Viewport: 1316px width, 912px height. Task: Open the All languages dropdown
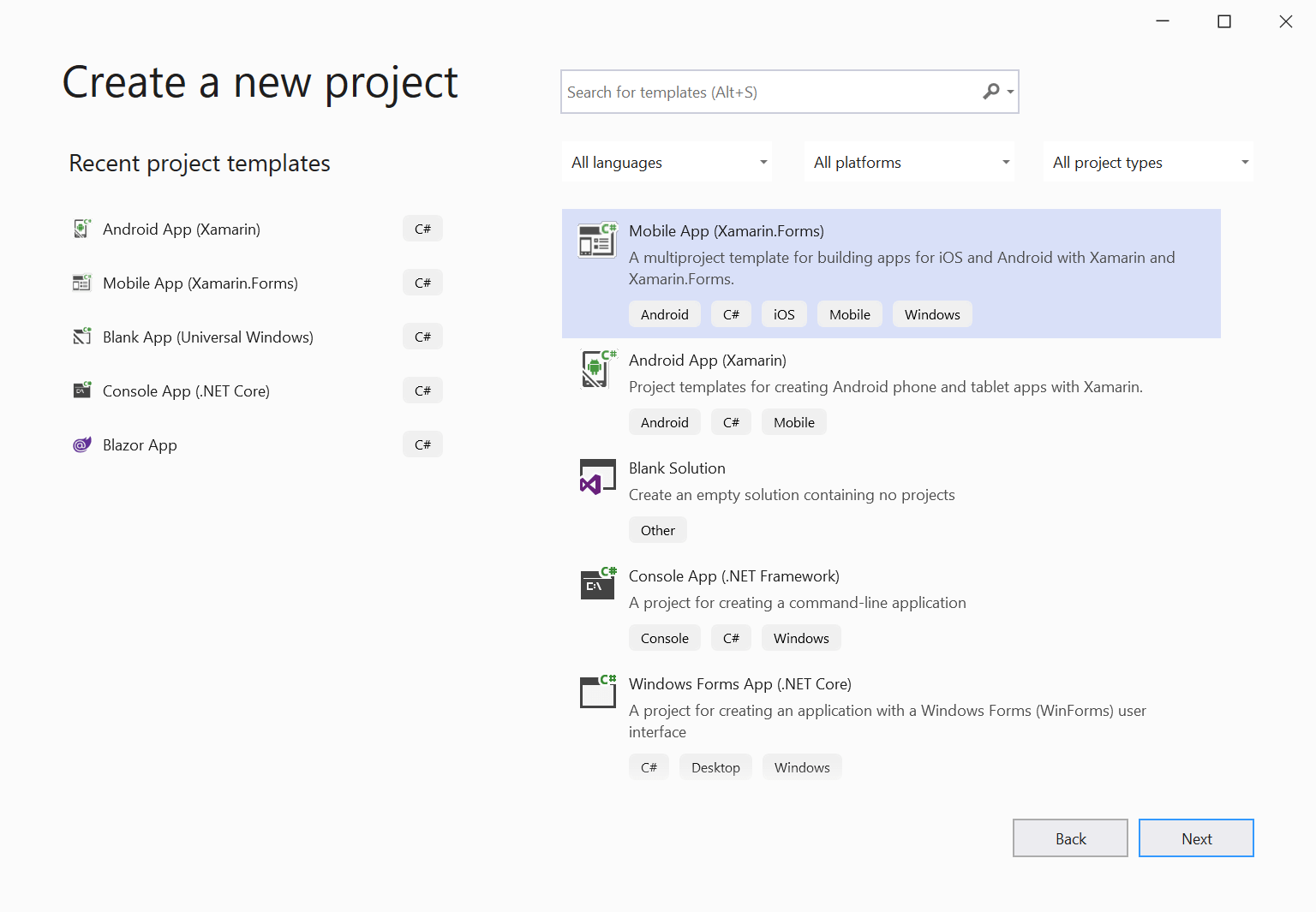[x=667, y=163]
